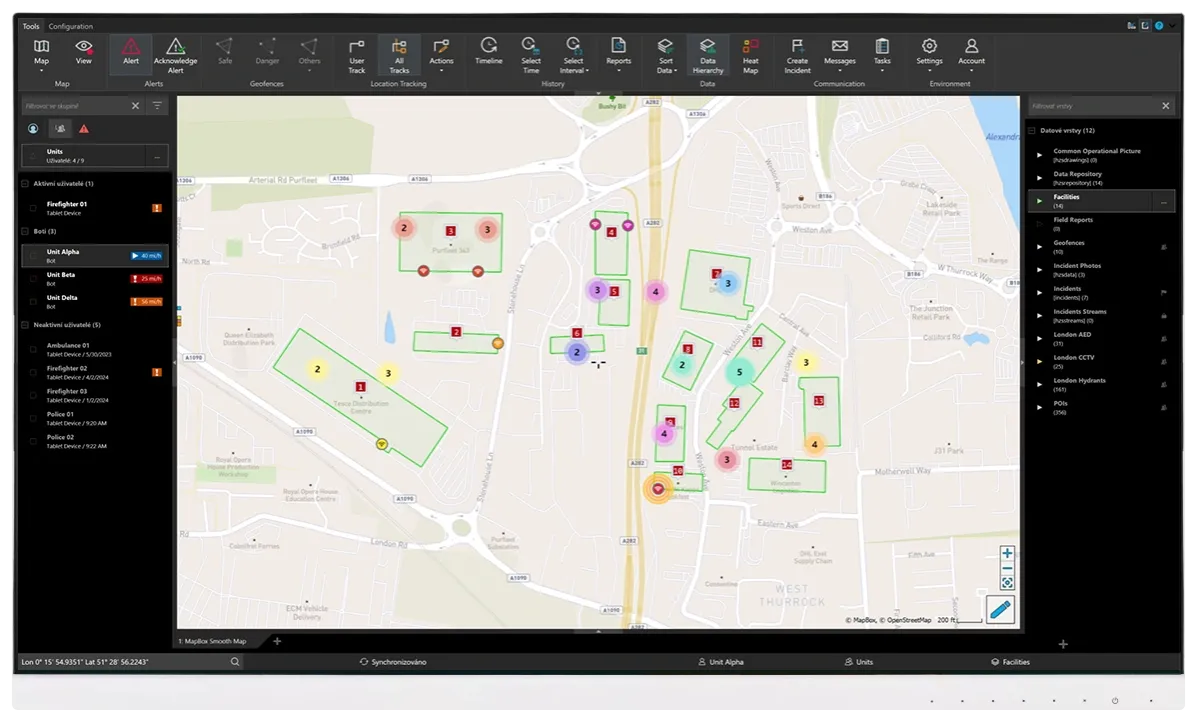Expand the Geofences data layer
The width and height of the screenshot is (1200, 718).
(1039, 246)
